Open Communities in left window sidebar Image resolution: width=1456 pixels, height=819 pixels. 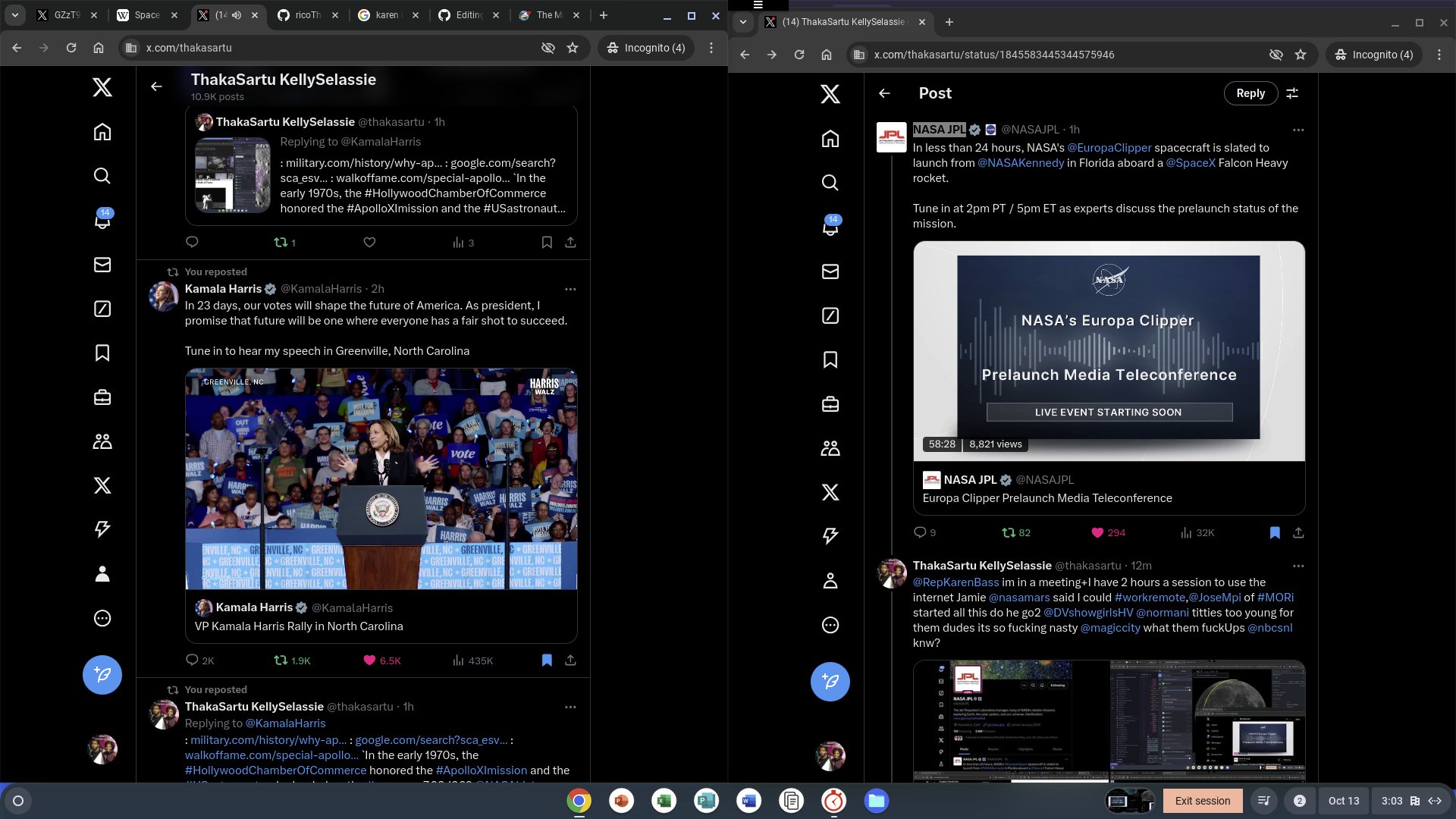click(102, 441)
